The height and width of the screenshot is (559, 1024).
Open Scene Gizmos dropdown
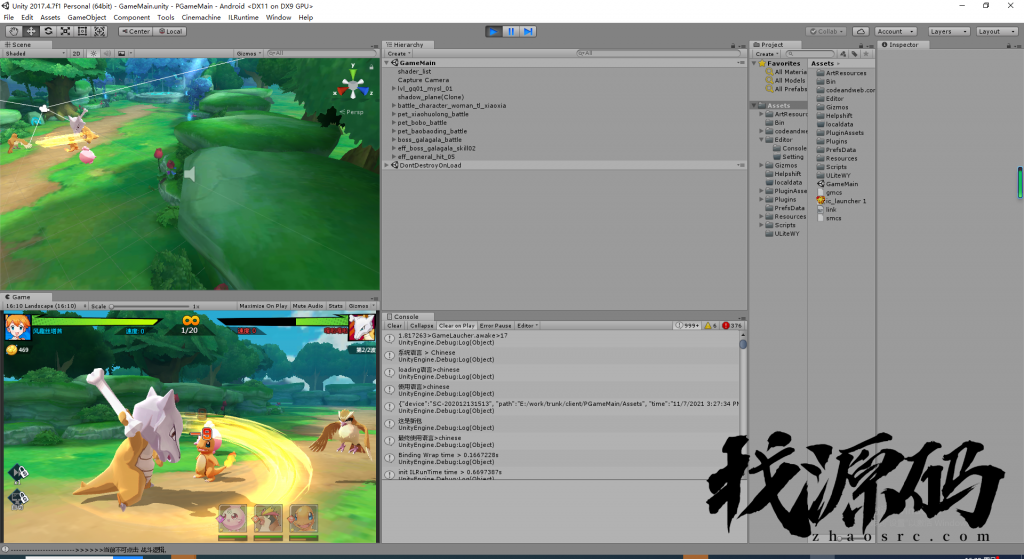[248, 54]
